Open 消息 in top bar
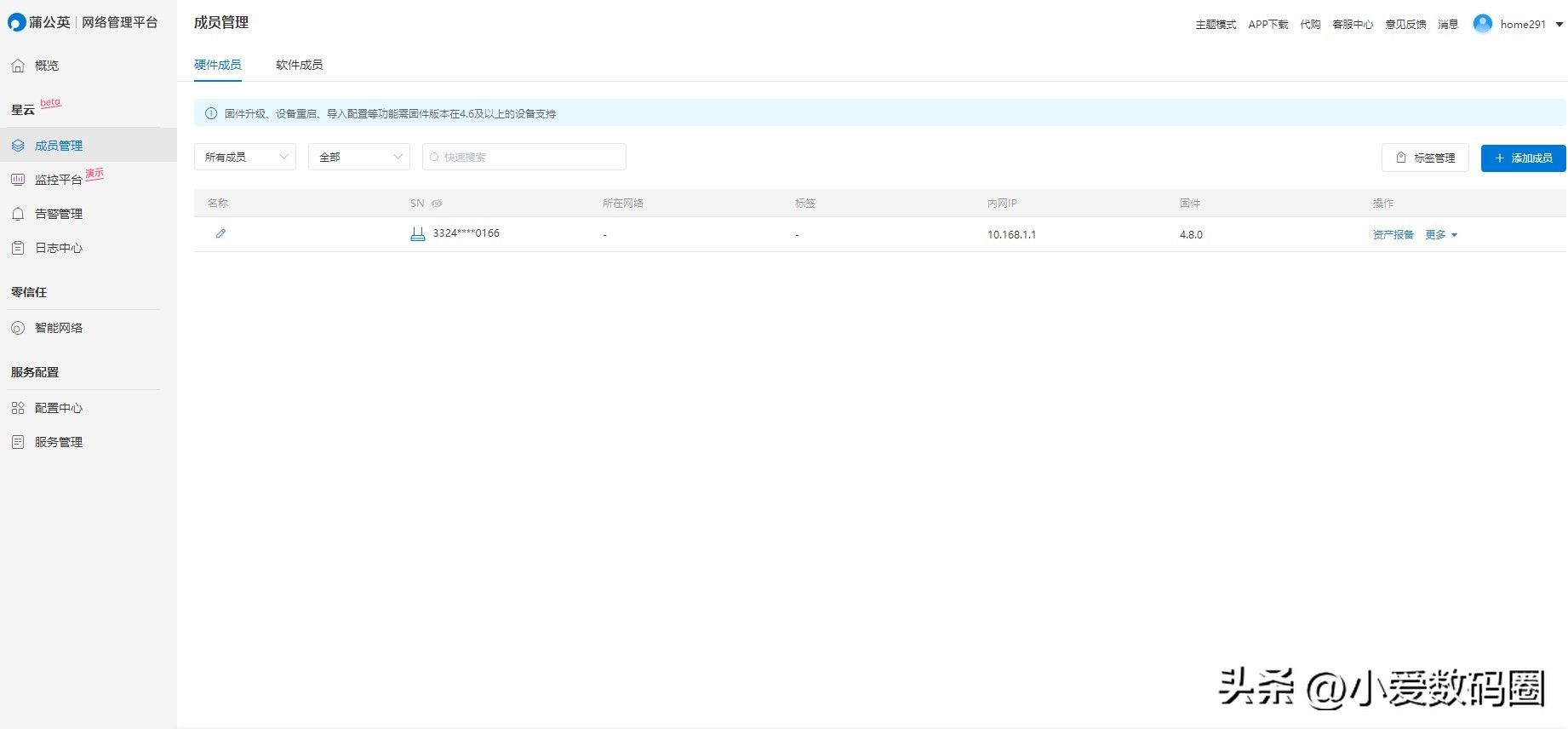Screen dimensions: 1568x729 [x=1448, y=25]
